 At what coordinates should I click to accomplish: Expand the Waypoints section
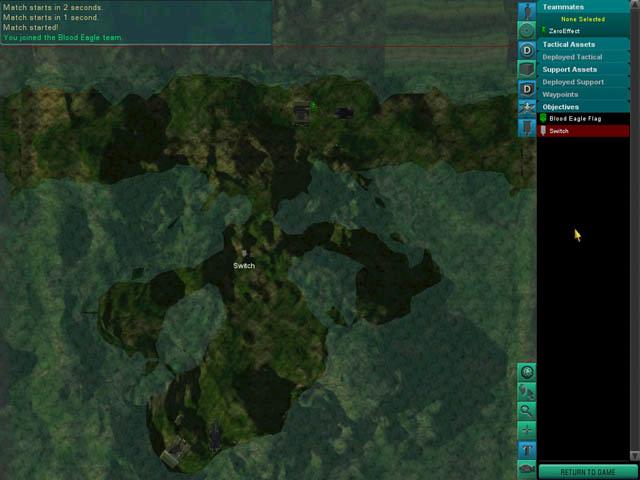tap(584, 94)
